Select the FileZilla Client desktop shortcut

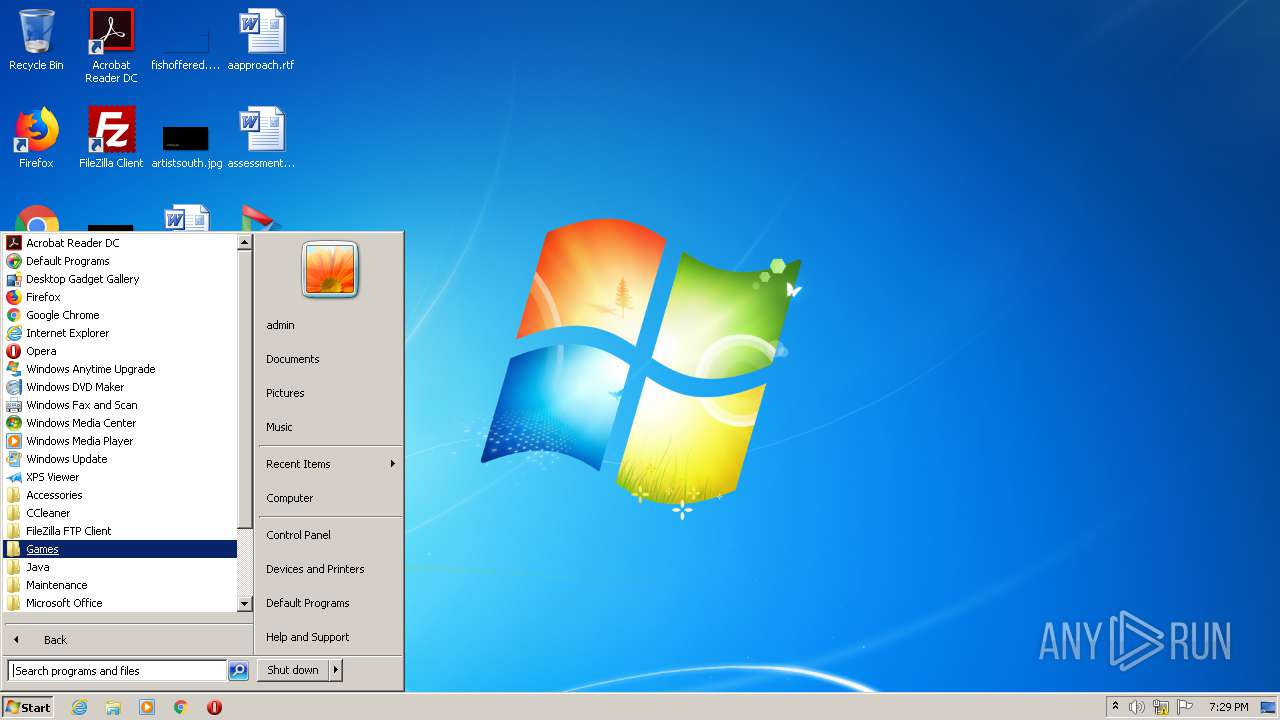point(111,138)
